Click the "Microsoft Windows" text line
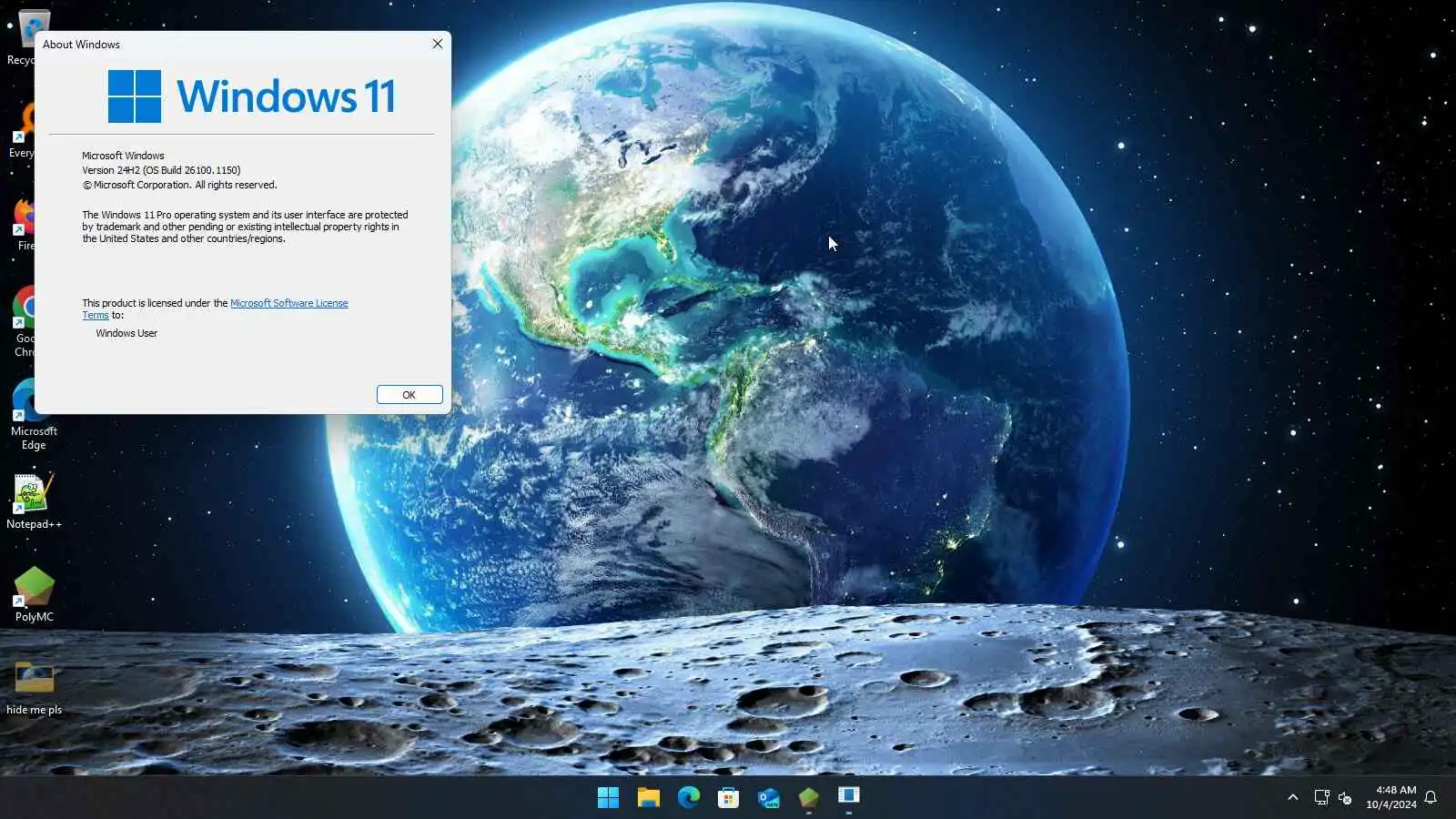 click(123, 156)
